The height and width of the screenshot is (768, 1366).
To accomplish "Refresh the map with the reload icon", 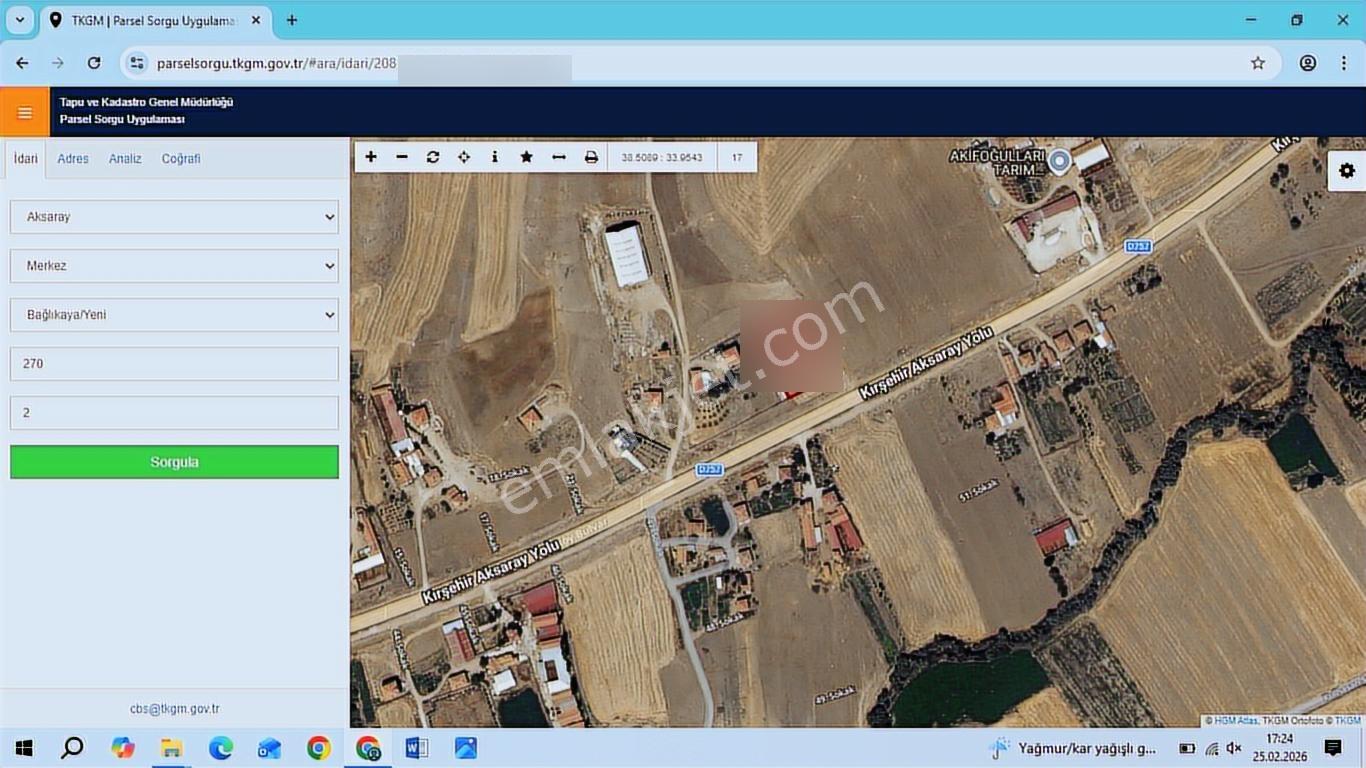I will click(x=433, y=157).
